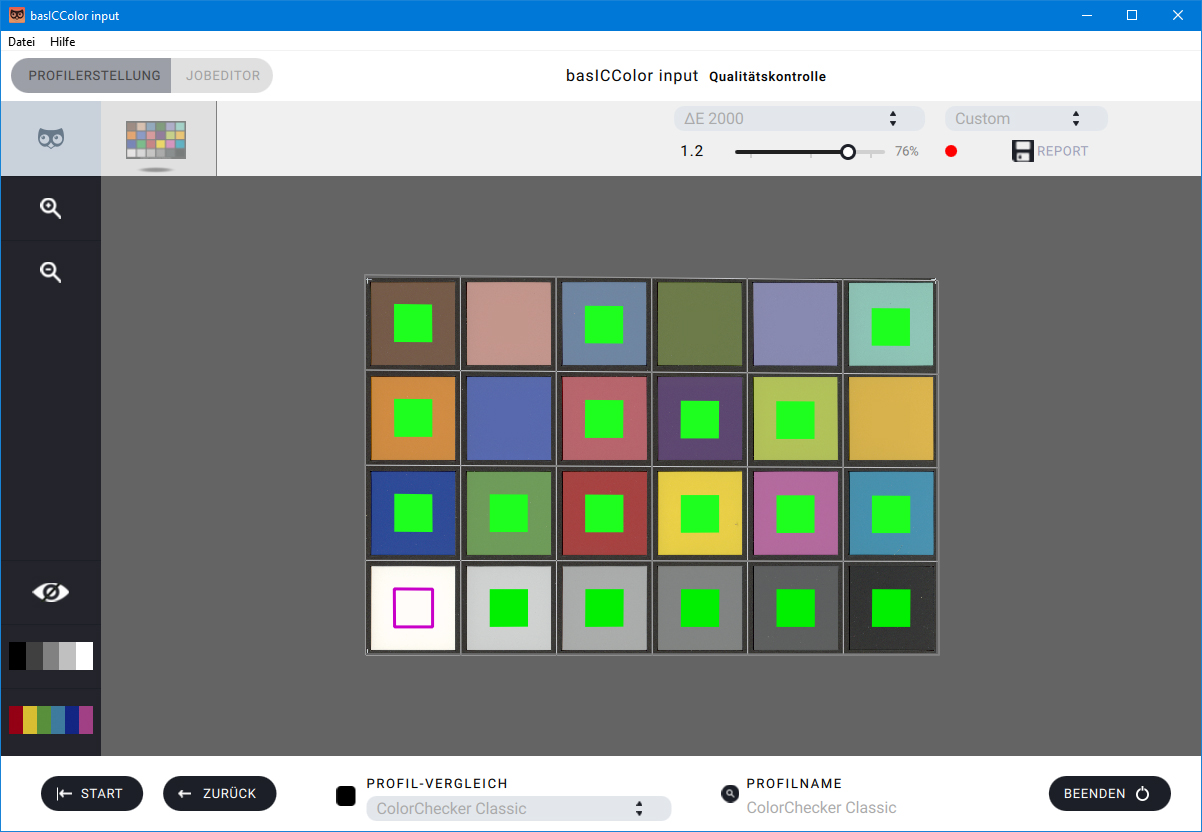The image size is (1202, 832).
Task: Click the zoom in magnifier icon
Action: click(51, 208)
